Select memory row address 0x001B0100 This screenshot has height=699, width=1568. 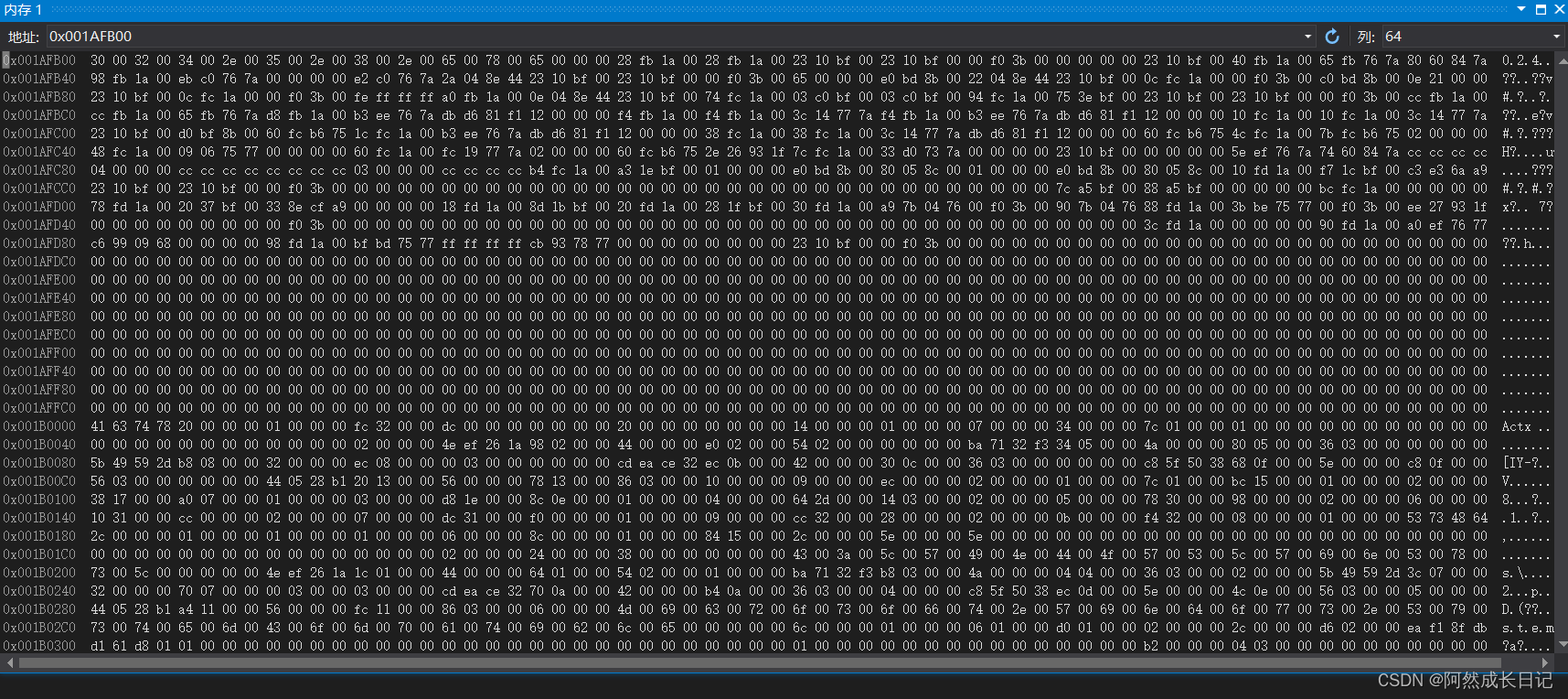[x=39, y=500]
